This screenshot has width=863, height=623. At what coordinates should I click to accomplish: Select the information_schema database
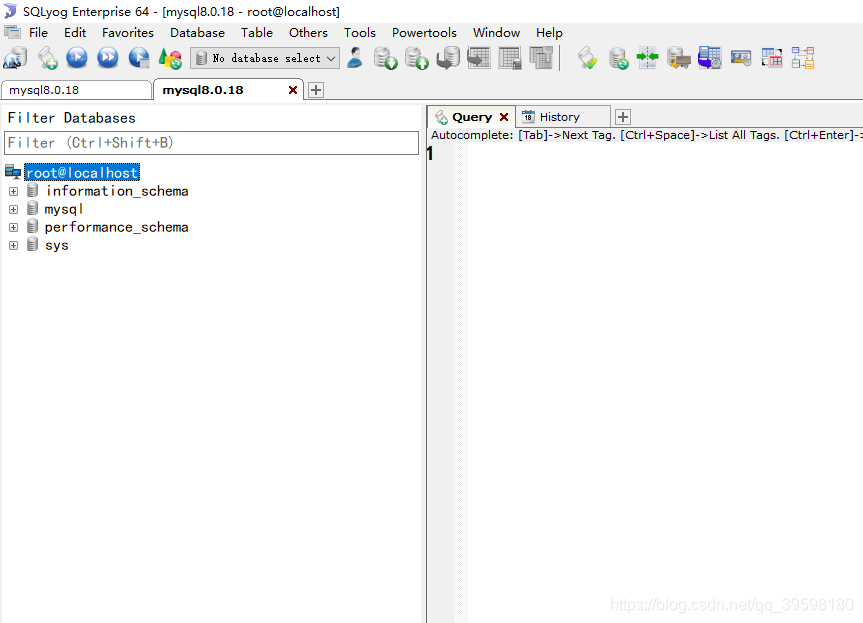pos(117,191)
